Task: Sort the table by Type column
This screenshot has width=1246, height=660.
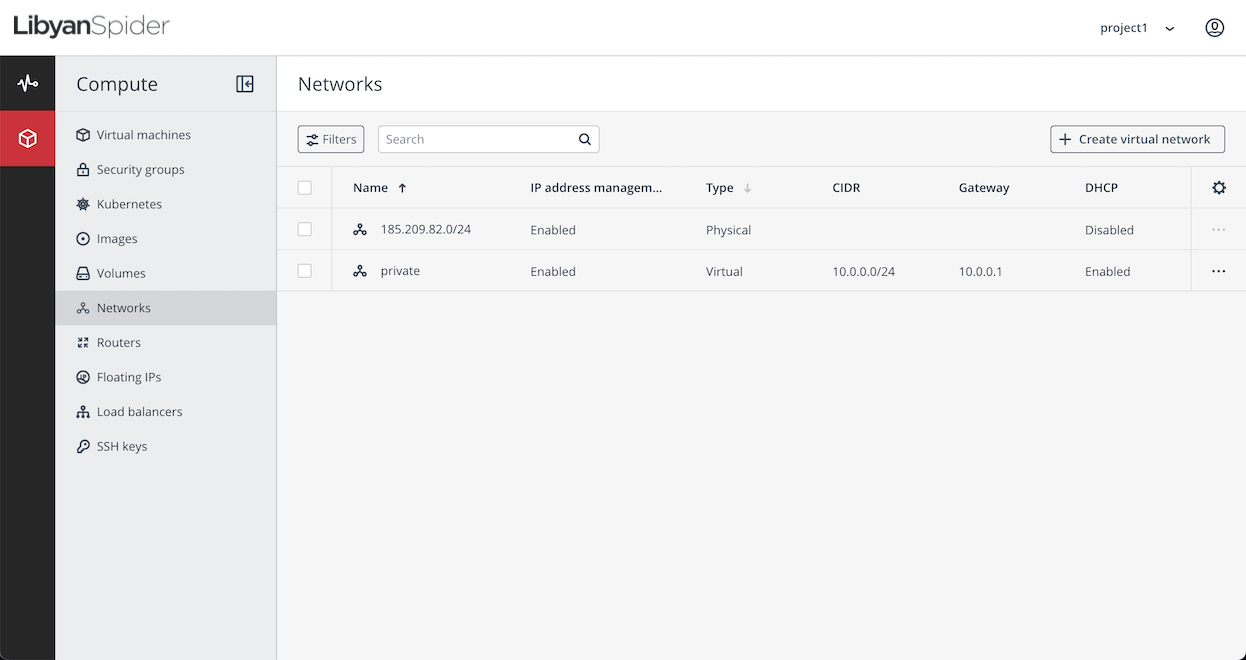Action: (x=723, y=187)
